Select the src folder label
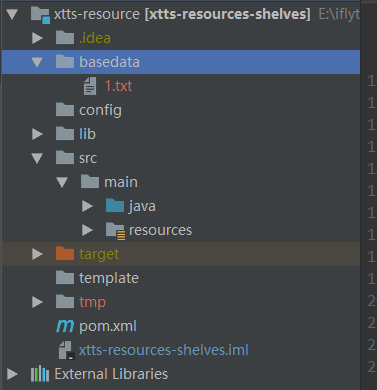The width and height of the screenshot is (377, 390). point(88,158)
